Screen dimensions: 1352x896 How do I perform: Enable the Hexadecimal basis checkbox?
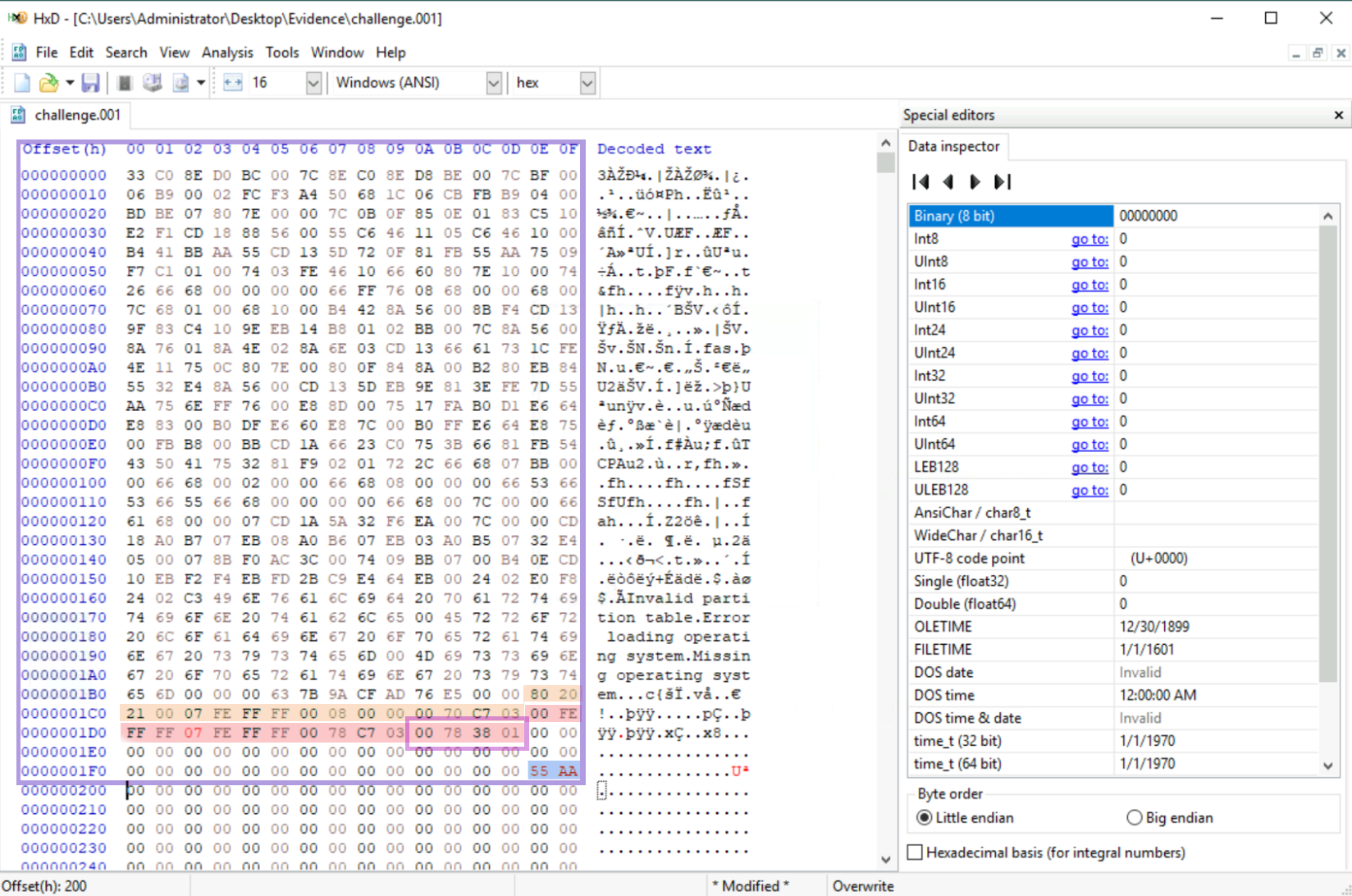coord(916,853)
